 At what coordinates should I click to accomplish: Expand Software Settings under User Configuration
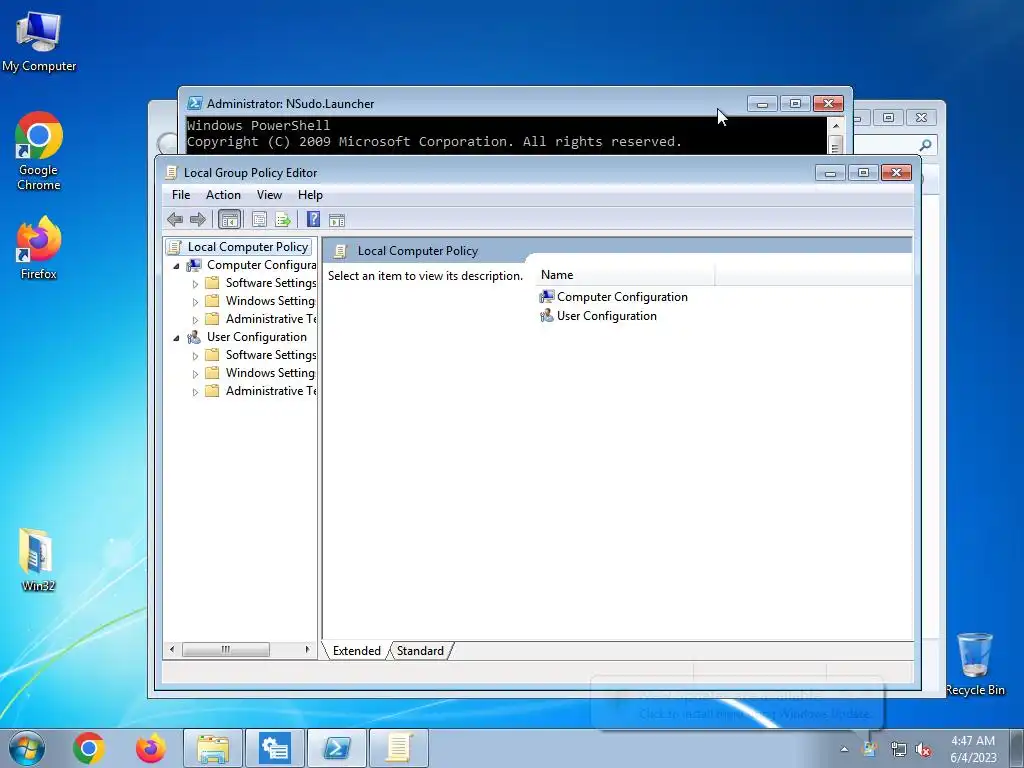195,356
